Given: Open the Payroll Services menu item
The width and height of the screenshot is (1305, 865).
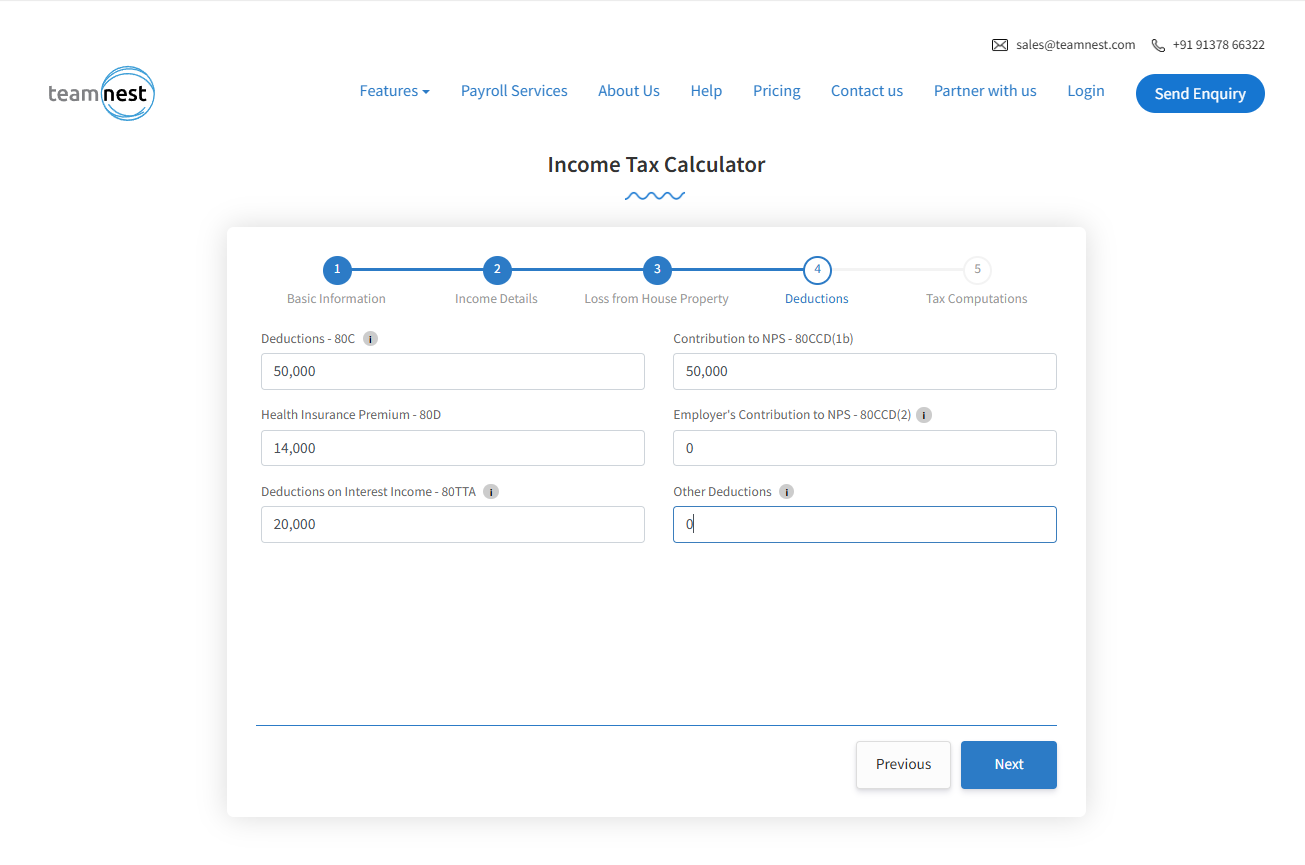Looking at the screenshot, I should (514, 91).
